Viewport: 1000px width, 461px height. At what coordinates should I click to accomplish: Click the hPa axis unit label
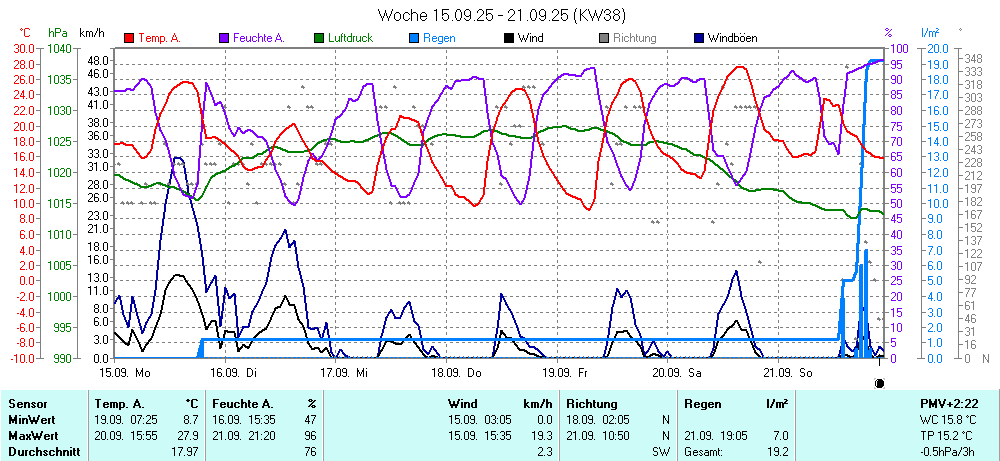[x=60, y=33]
